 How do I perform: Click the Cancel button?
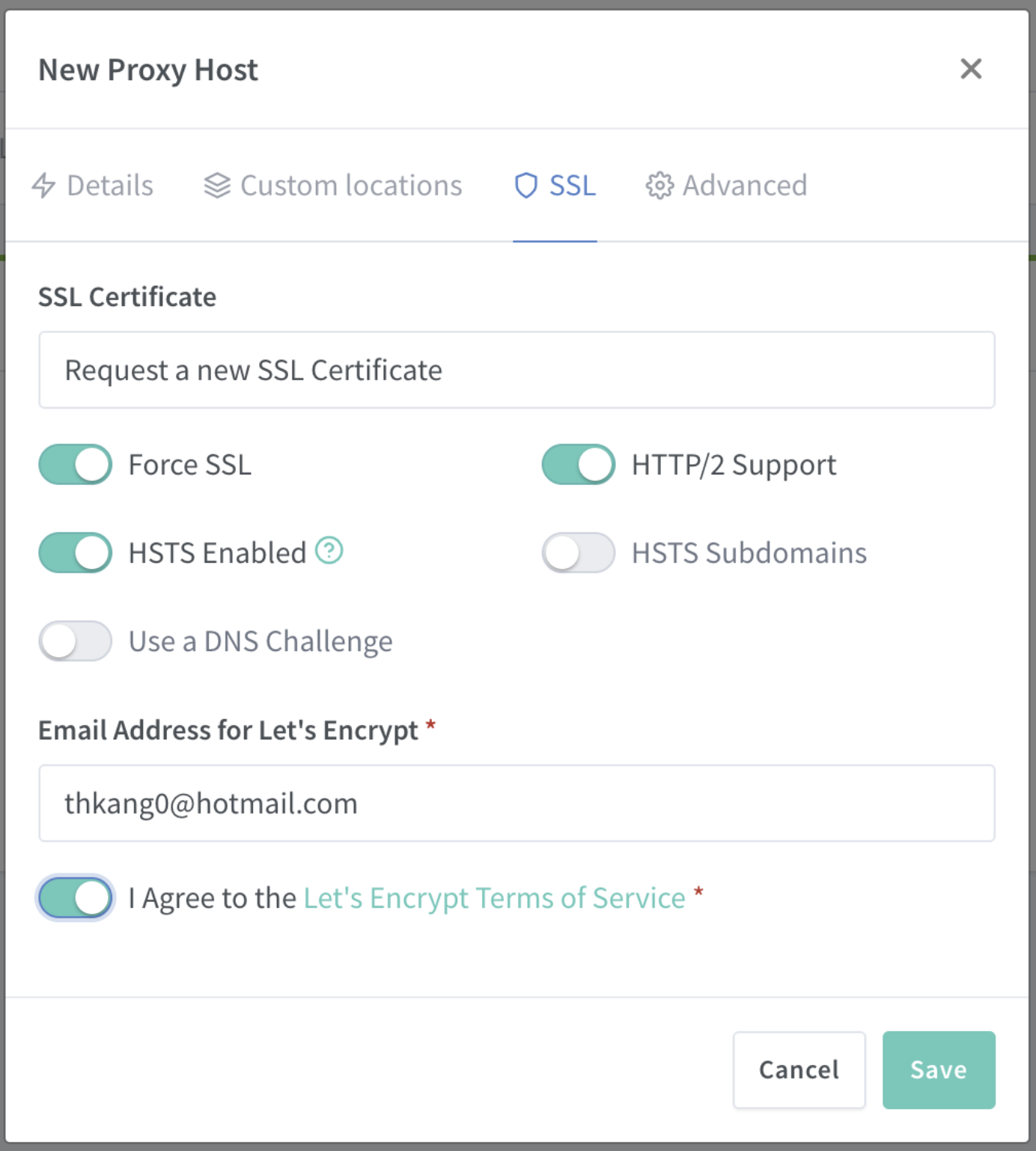click(x=799, y=1070)
